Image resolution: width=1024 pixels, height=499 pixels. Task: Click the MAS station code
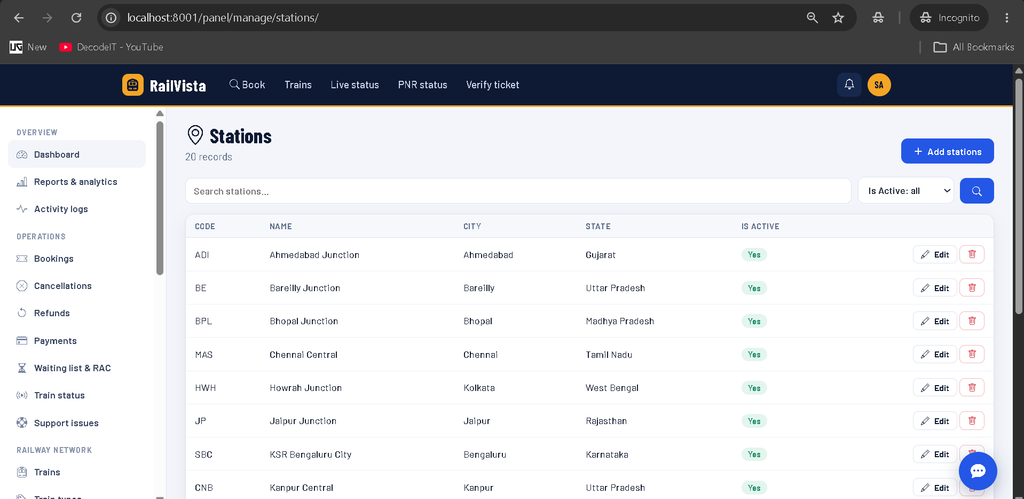(x=204, y=355)
